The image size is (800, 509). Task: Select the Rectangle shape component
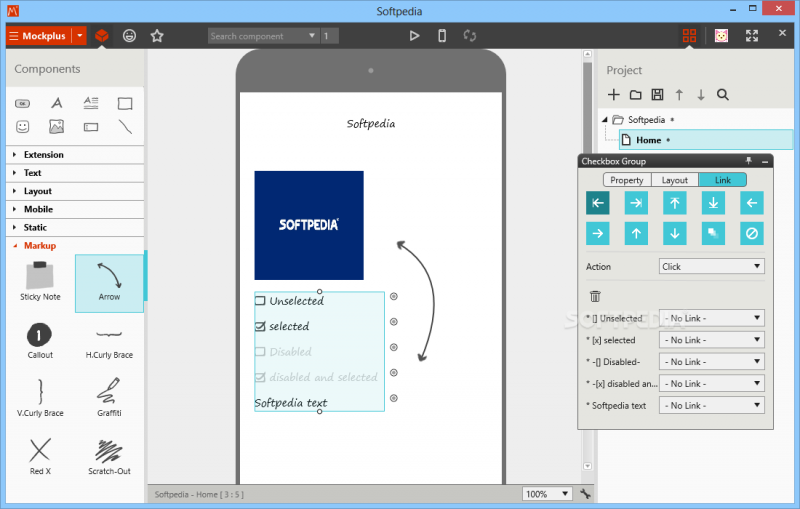125,104
